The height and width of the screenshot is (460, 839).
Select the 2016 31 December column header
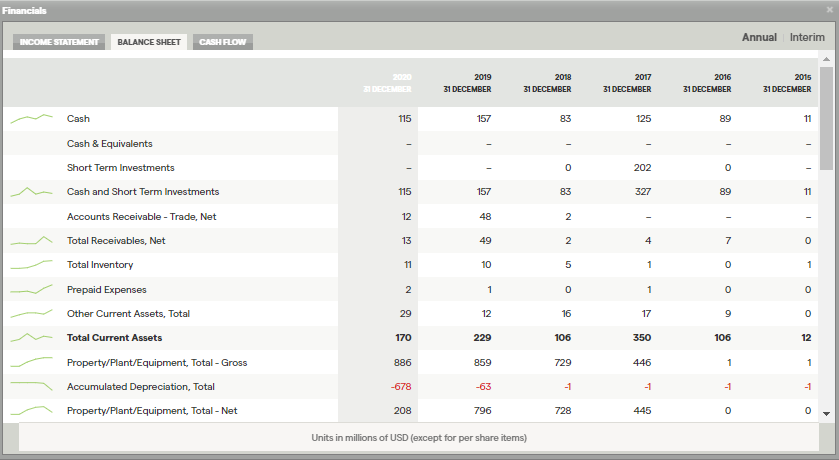[707, 83]
